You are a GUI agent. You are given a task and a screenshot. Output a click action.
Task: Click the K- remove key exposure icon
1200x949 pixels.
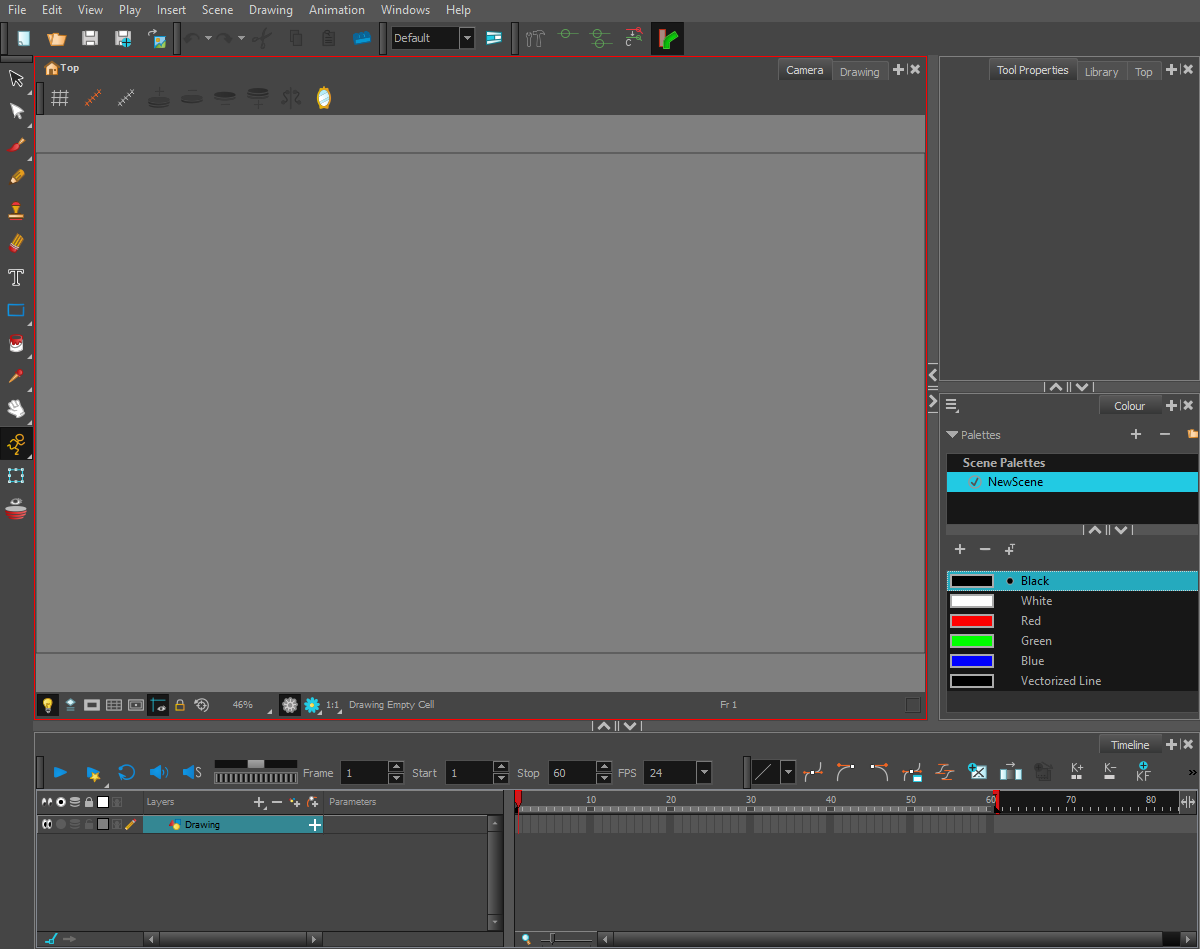(x=1110, y=771)
